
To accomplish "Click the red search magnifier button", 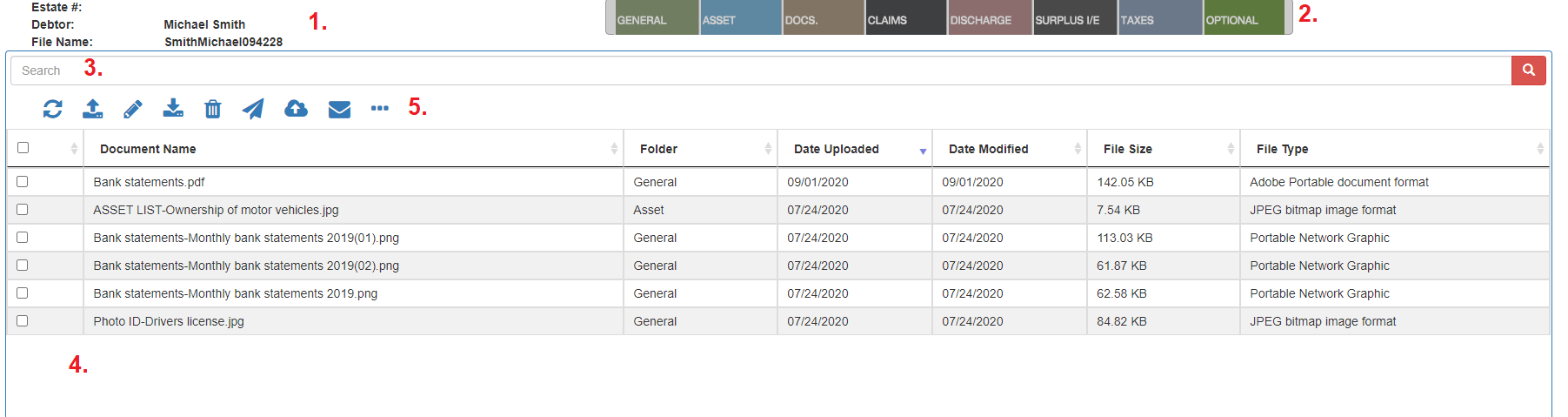I will [1528, 71].
